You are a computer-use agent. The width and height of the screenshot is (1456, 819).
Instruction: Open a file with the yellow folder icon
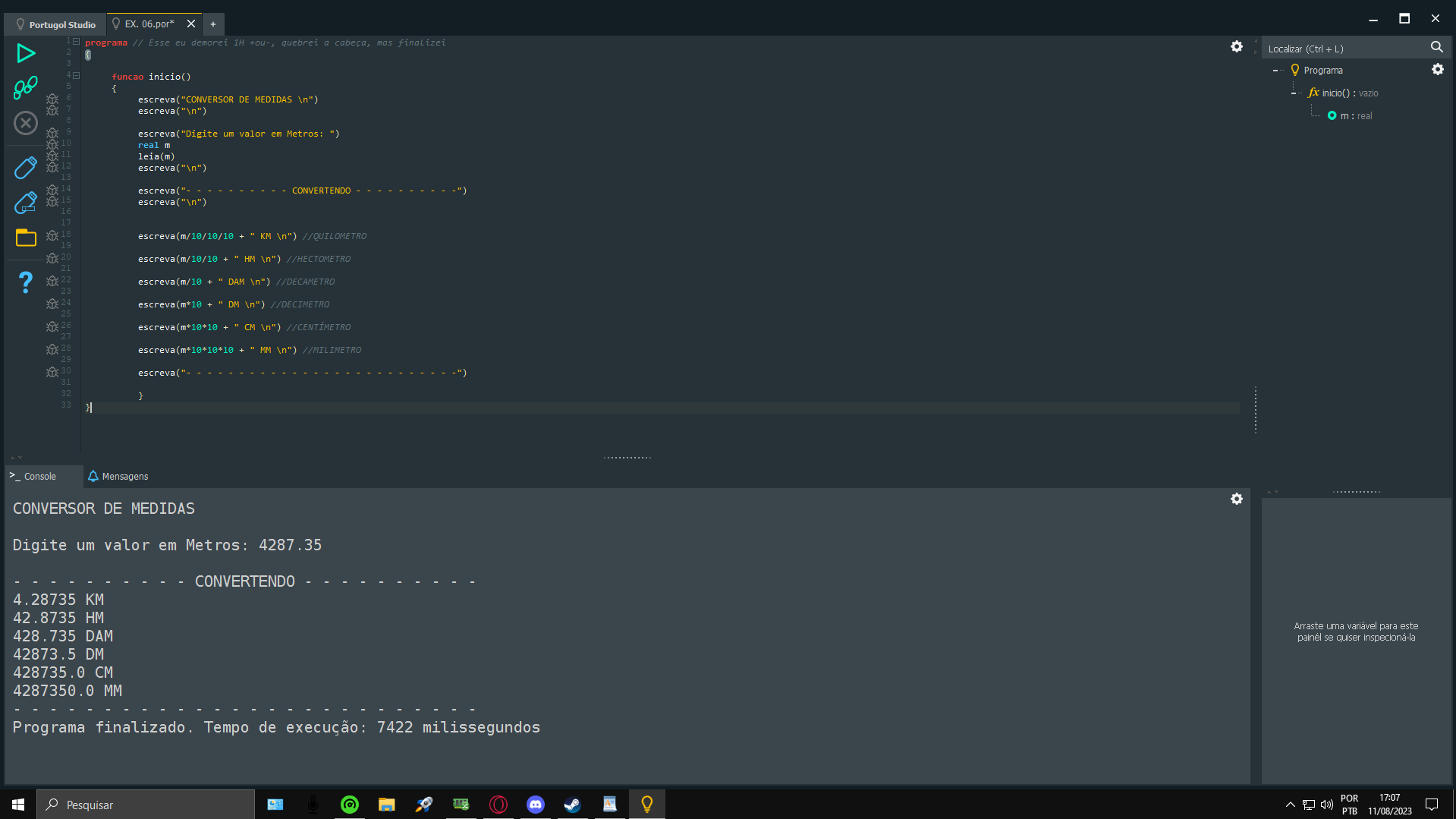(x=26, y=238)
